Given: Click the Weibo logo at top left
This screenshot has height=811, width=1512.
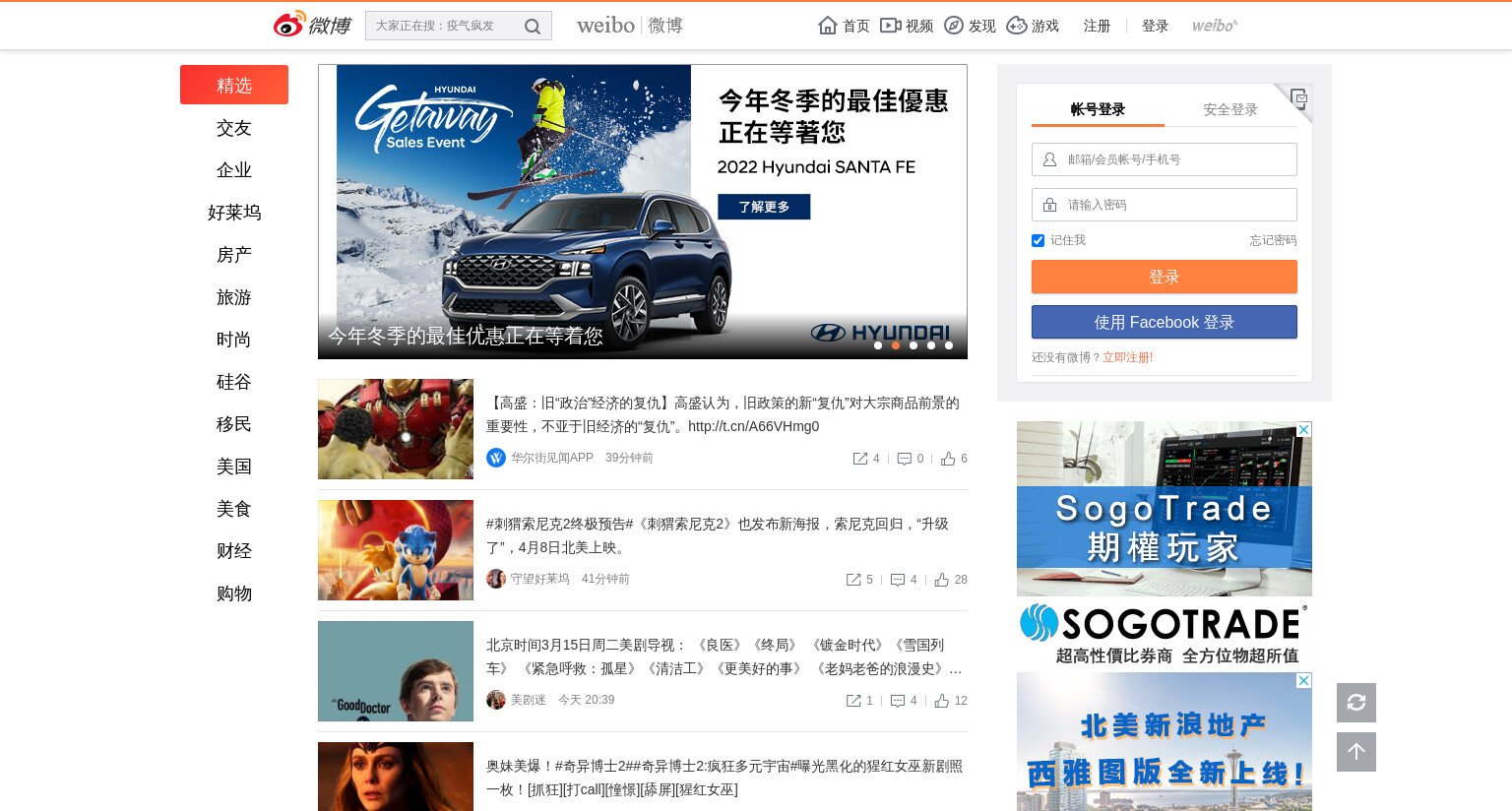Looking at the screenshot, I should (311, 25).
